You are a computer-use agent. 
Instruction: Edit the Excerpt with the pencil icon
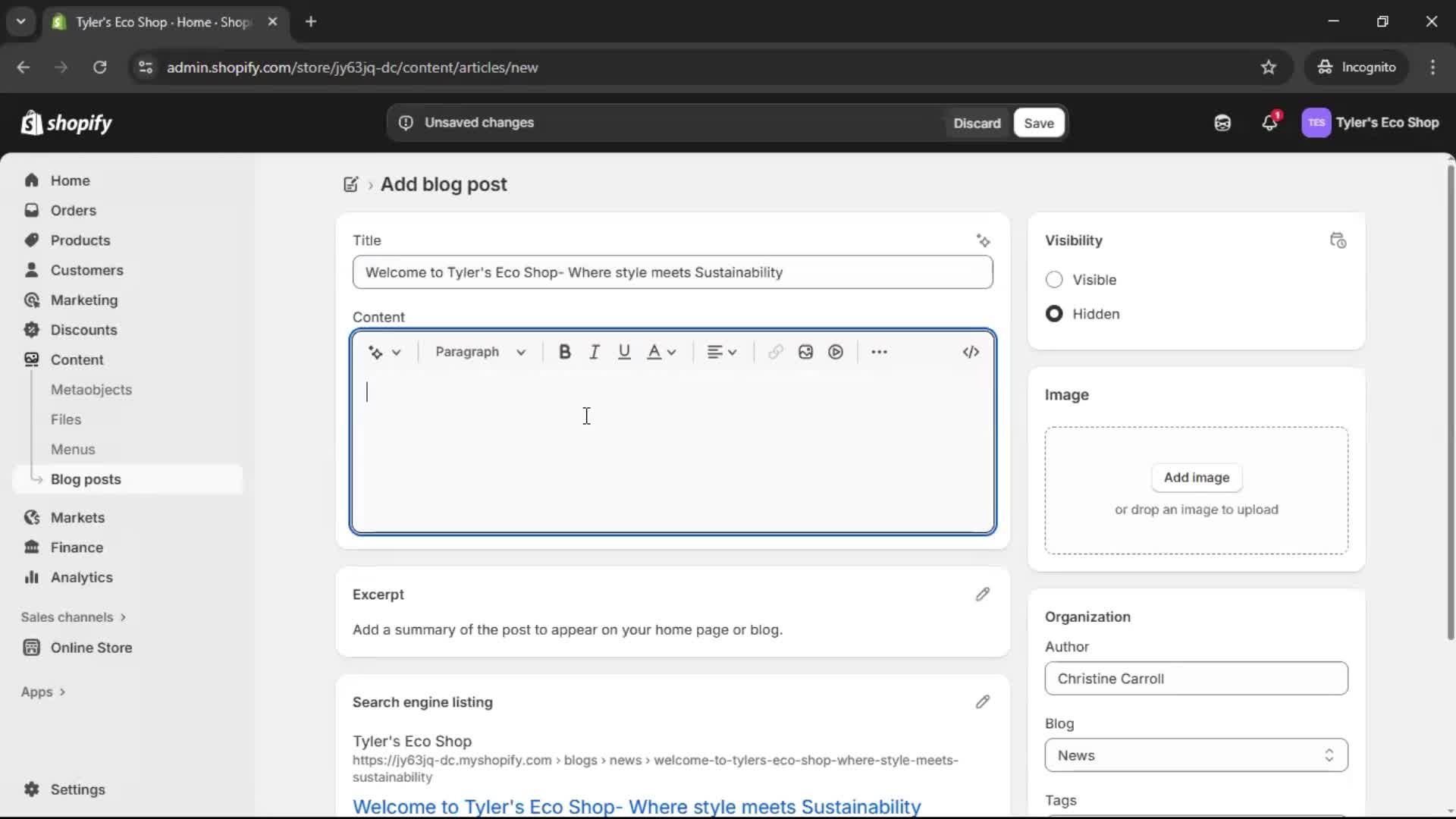click(983, 595)
